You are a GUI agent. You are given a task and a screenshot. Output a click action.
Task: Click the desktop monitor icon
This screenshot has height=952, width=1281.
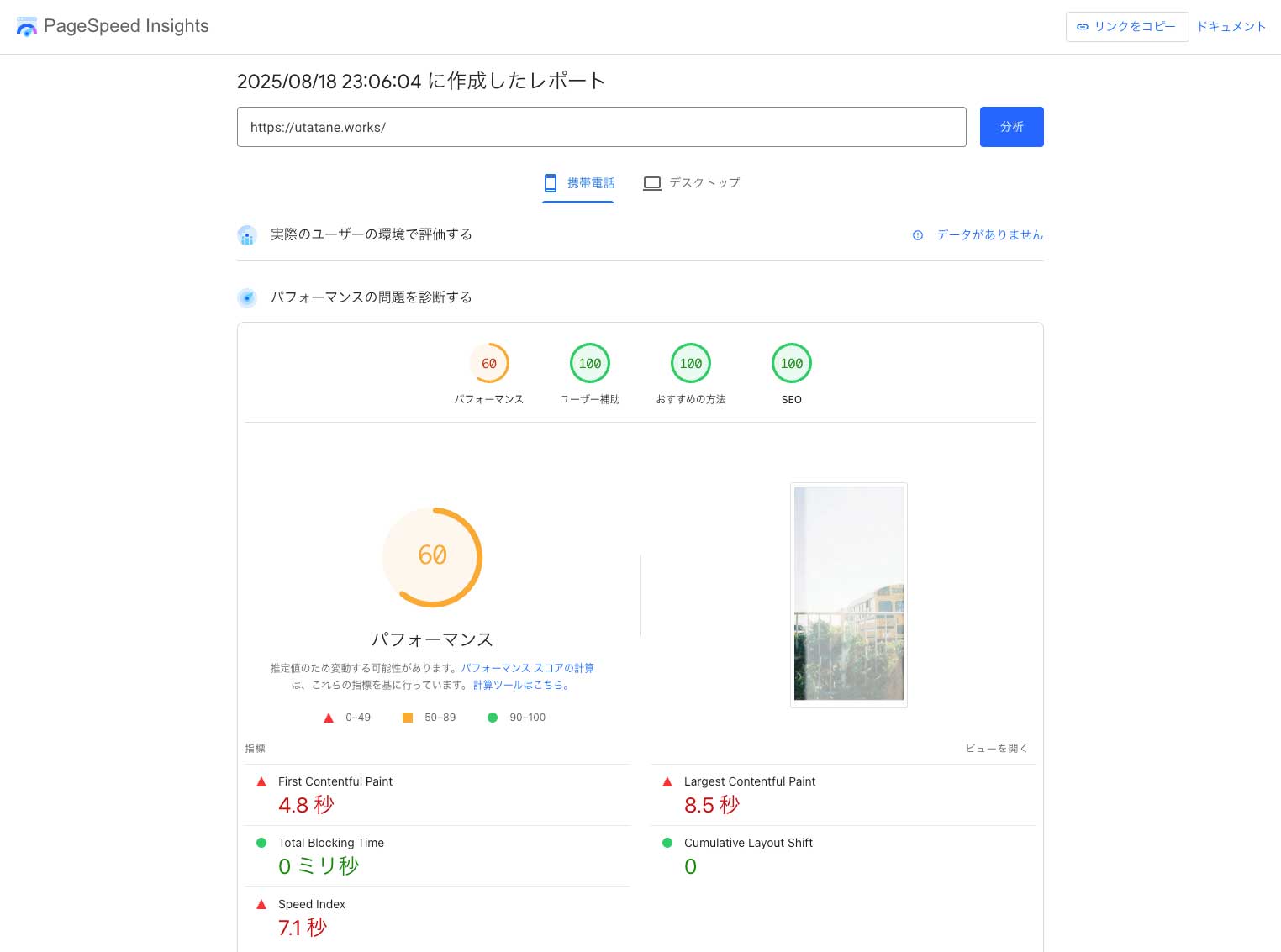click(x=652, y=183)
